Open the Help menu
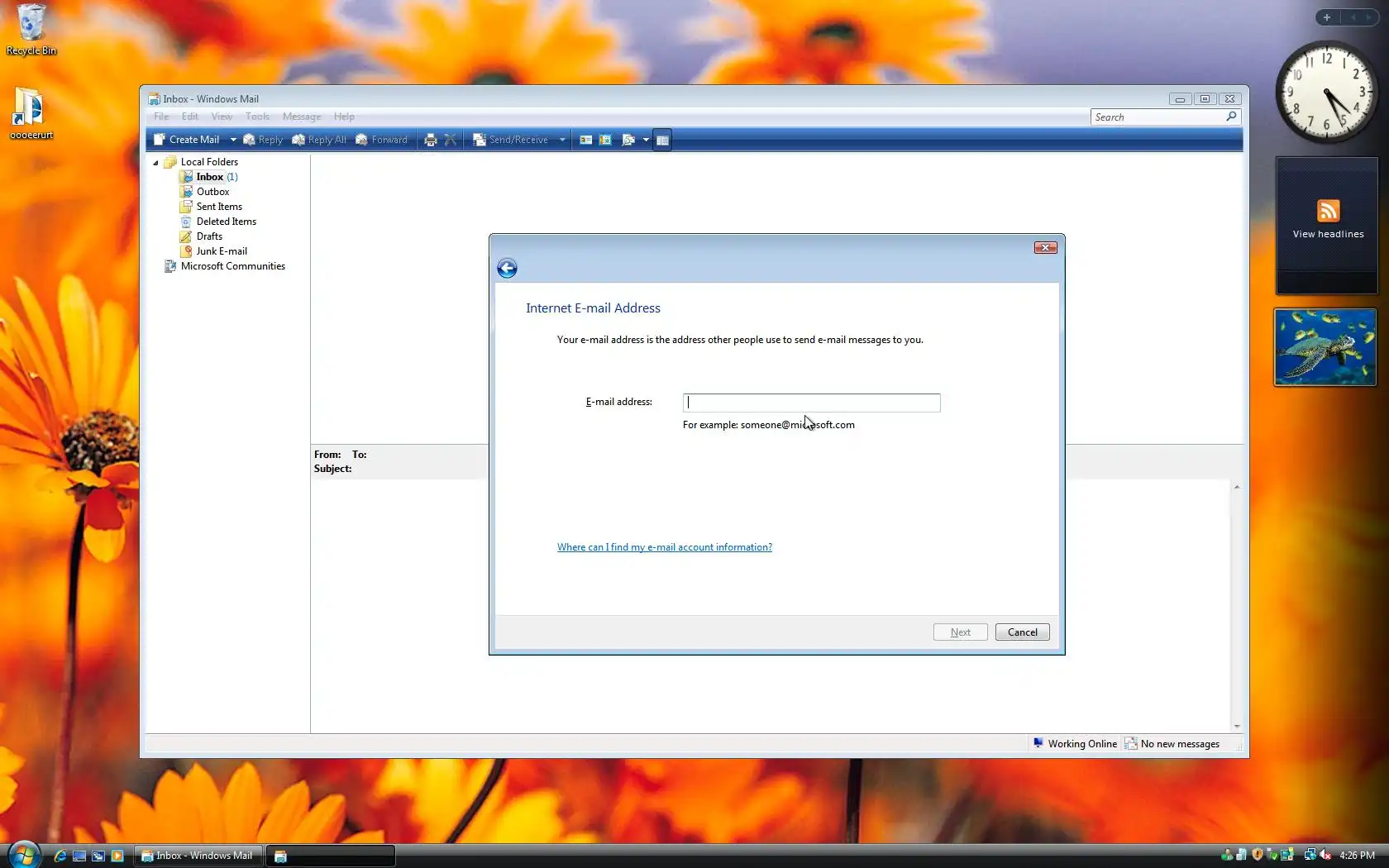Image resolution: width=1389 pixels, height=868 pixels. point(344,117)
